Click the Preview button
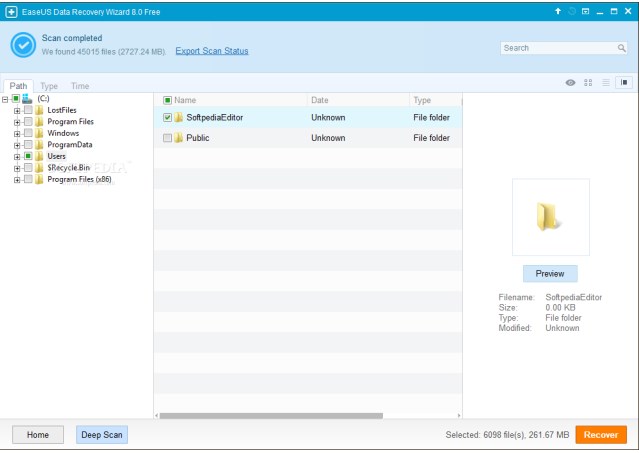 (x=550, y=274)
